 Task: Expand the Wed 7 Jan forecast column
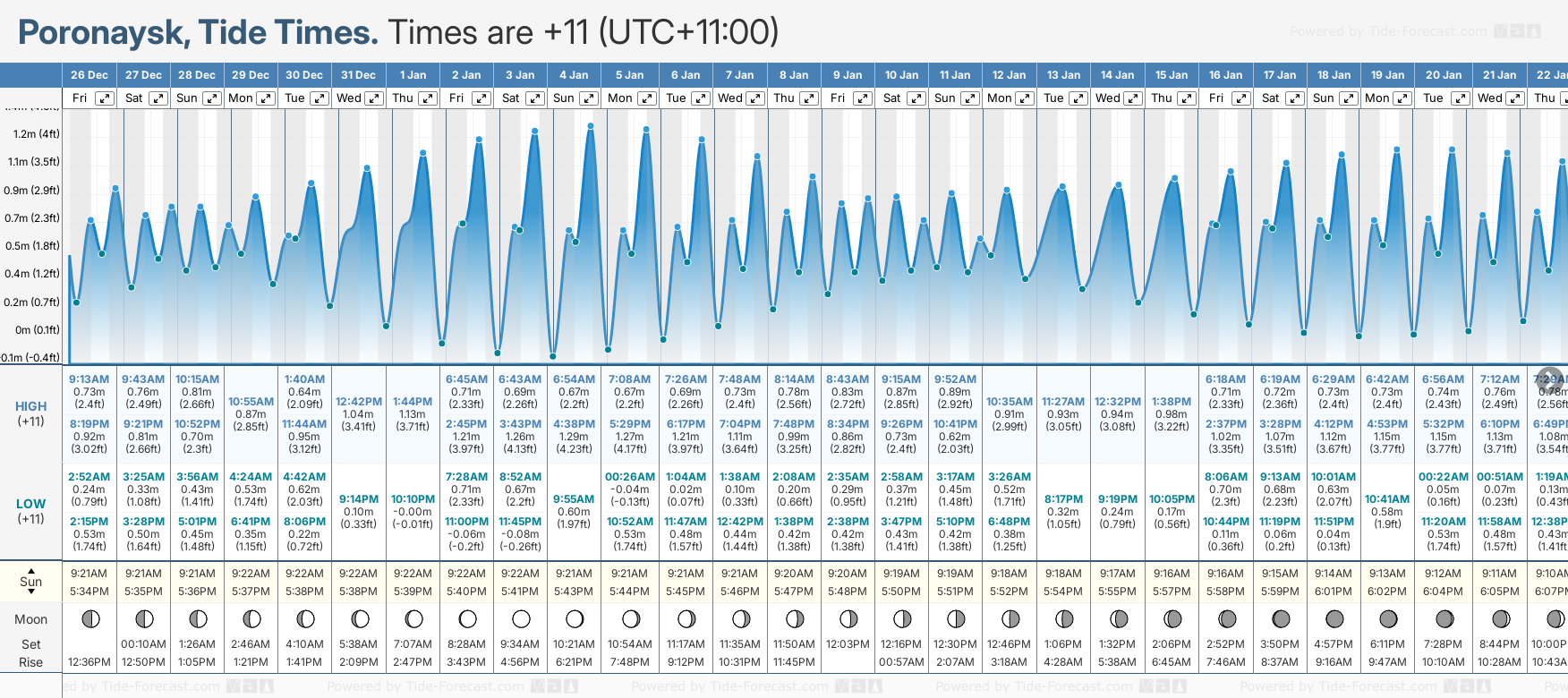point(755,98)
